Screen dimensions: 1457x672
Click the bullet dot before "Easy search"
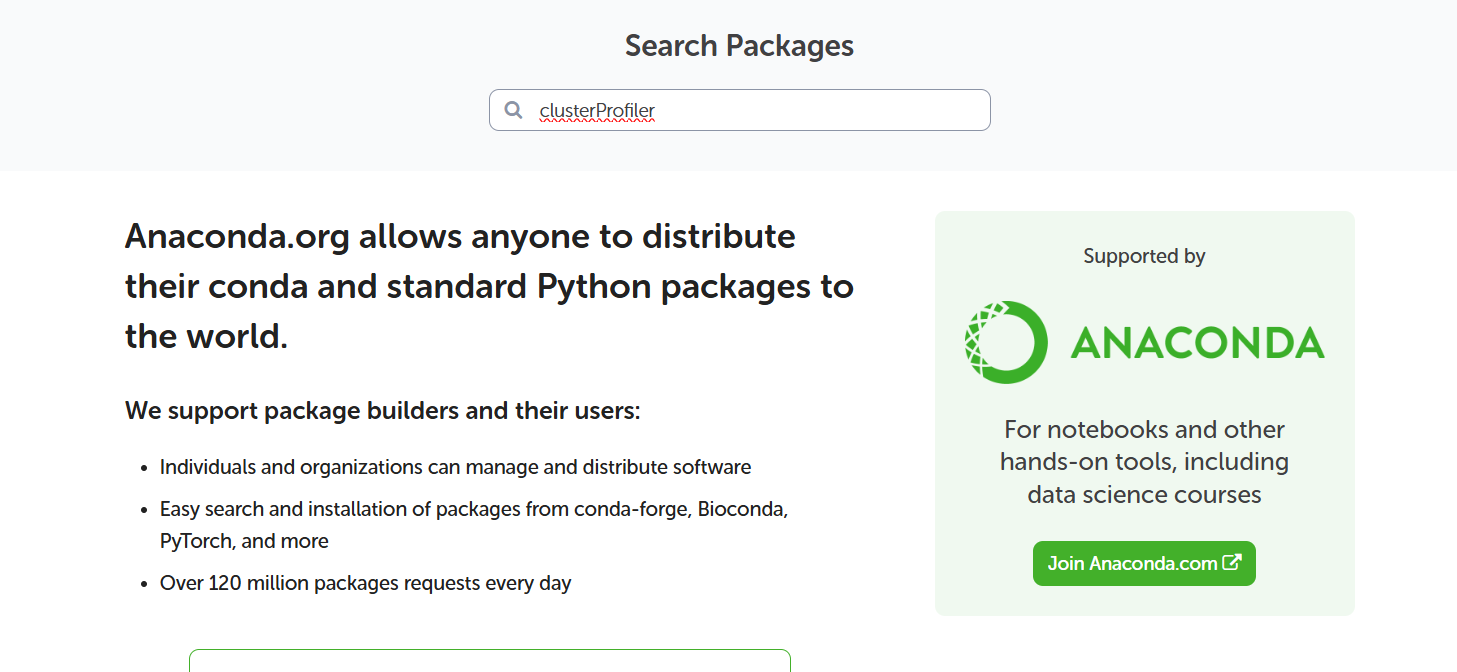(145, 510)
